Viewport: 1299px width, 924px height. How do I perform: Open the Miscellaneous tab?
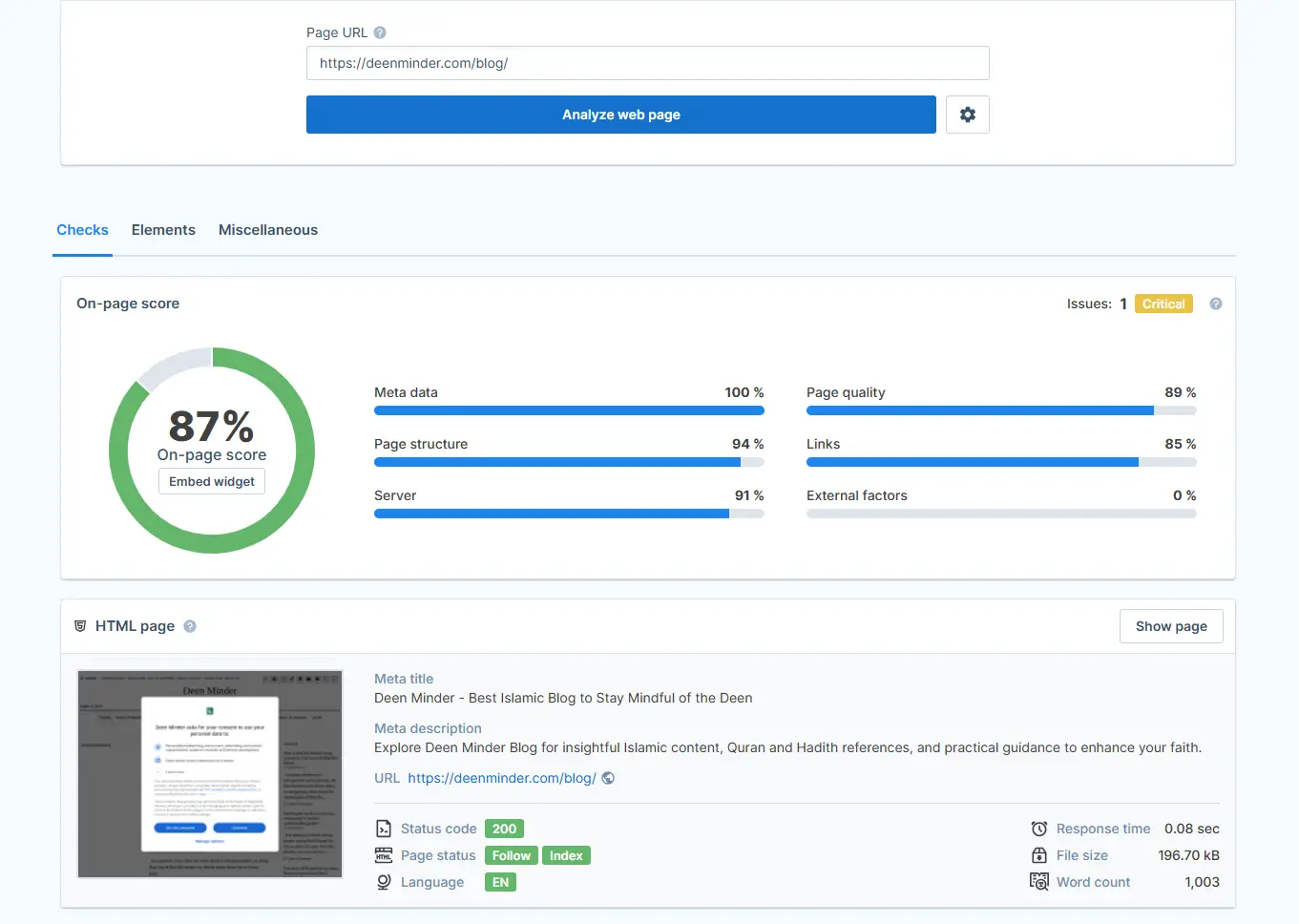coord(268,230)
